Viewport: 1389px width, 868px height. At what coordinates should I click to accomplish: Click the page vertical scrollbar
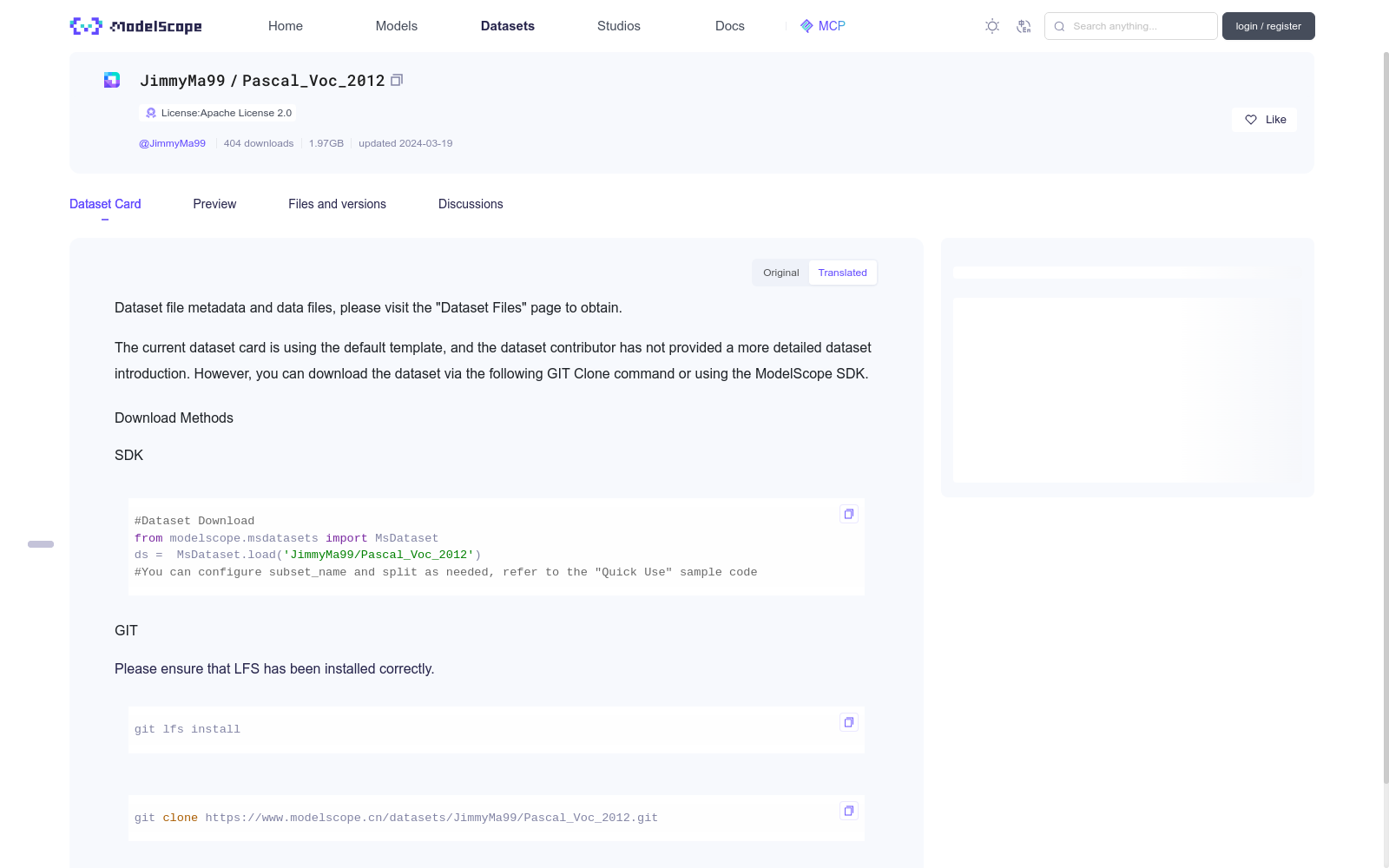pyautogui.click(x=1386, y=417)
